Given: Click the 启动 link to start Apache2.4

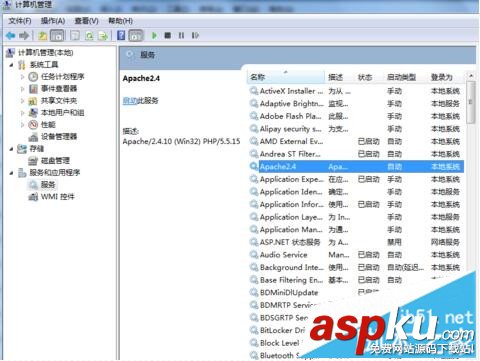Looking at the screenshot, I should (130, 100).
